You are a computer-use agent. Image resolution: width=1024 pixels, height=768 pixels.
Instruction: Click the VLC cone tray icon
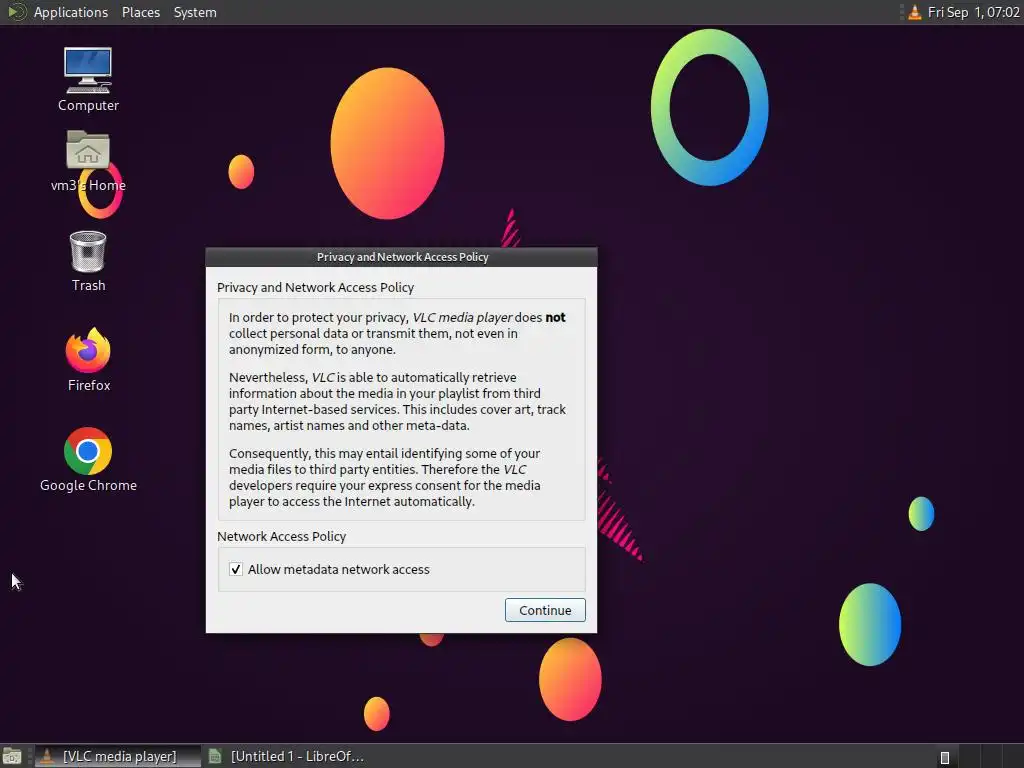[915, 12]
